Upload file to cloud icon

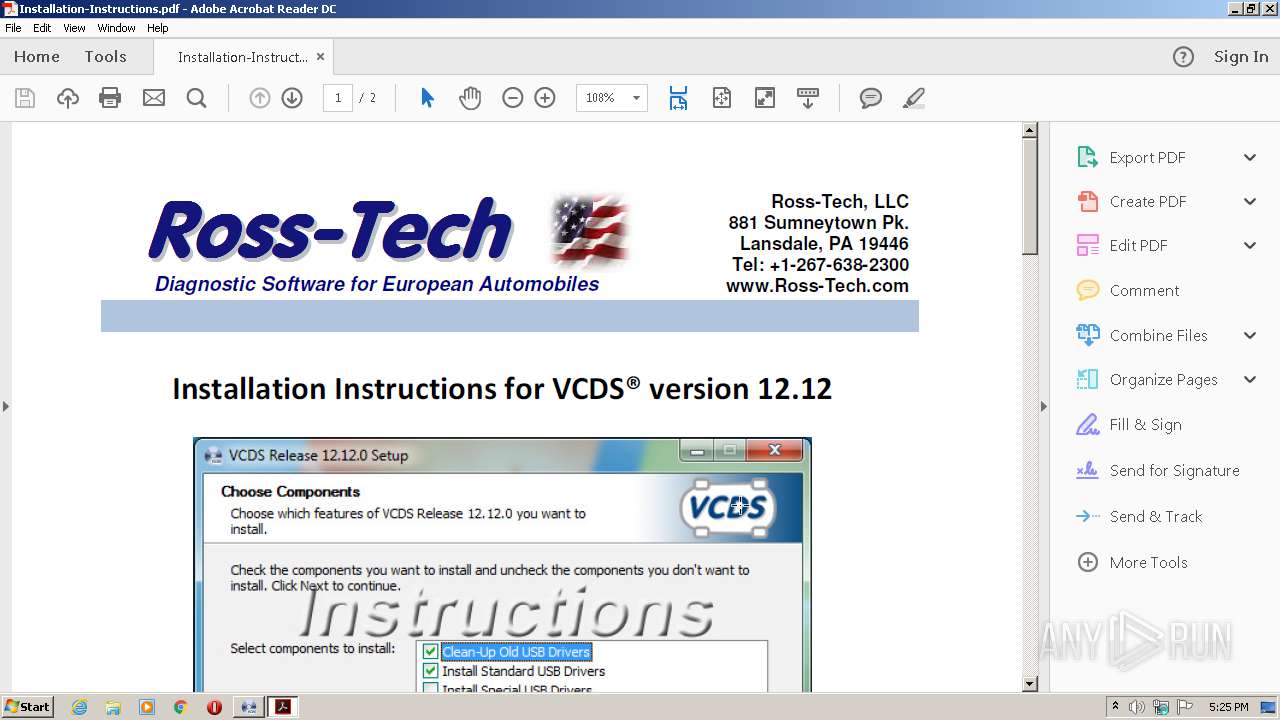click(x=68, y=98)
